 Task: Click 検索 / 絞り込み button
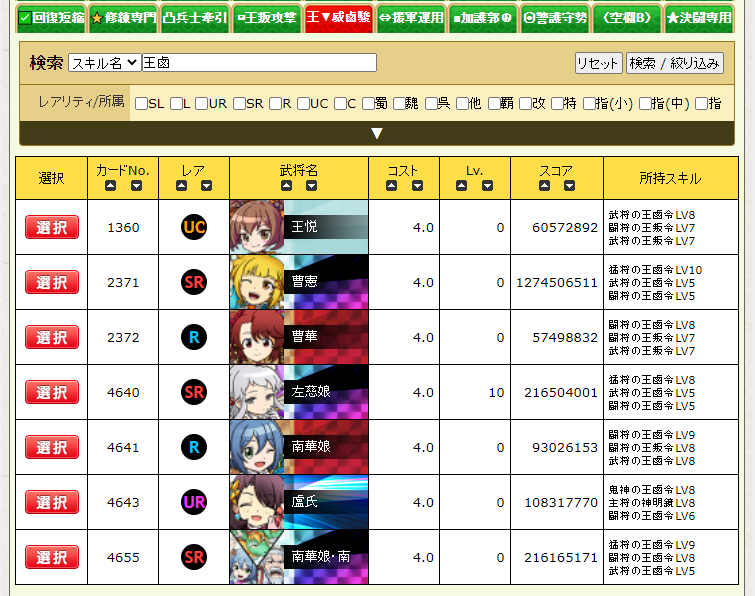(675, 63)
